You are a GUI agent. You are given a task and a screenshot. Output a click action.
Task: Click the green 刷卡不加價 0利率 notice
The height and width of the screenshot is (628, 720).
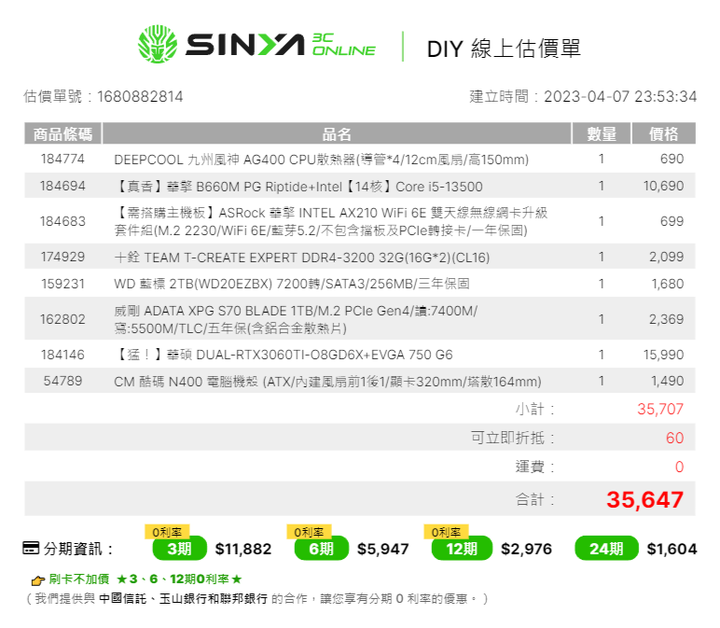point(146,579)
